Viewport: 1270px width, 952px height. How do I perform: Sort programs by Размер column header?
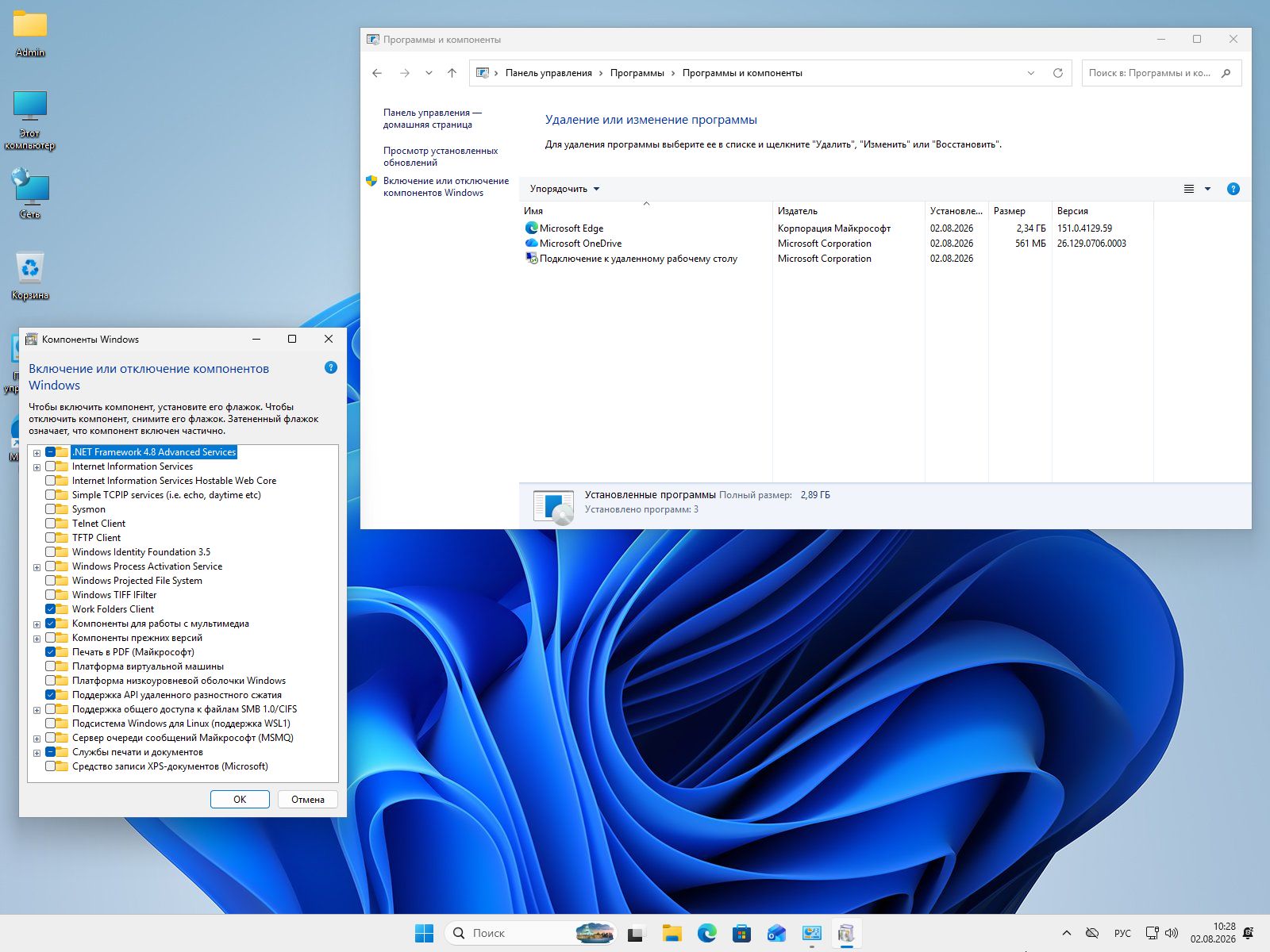tap(1020, 211)
